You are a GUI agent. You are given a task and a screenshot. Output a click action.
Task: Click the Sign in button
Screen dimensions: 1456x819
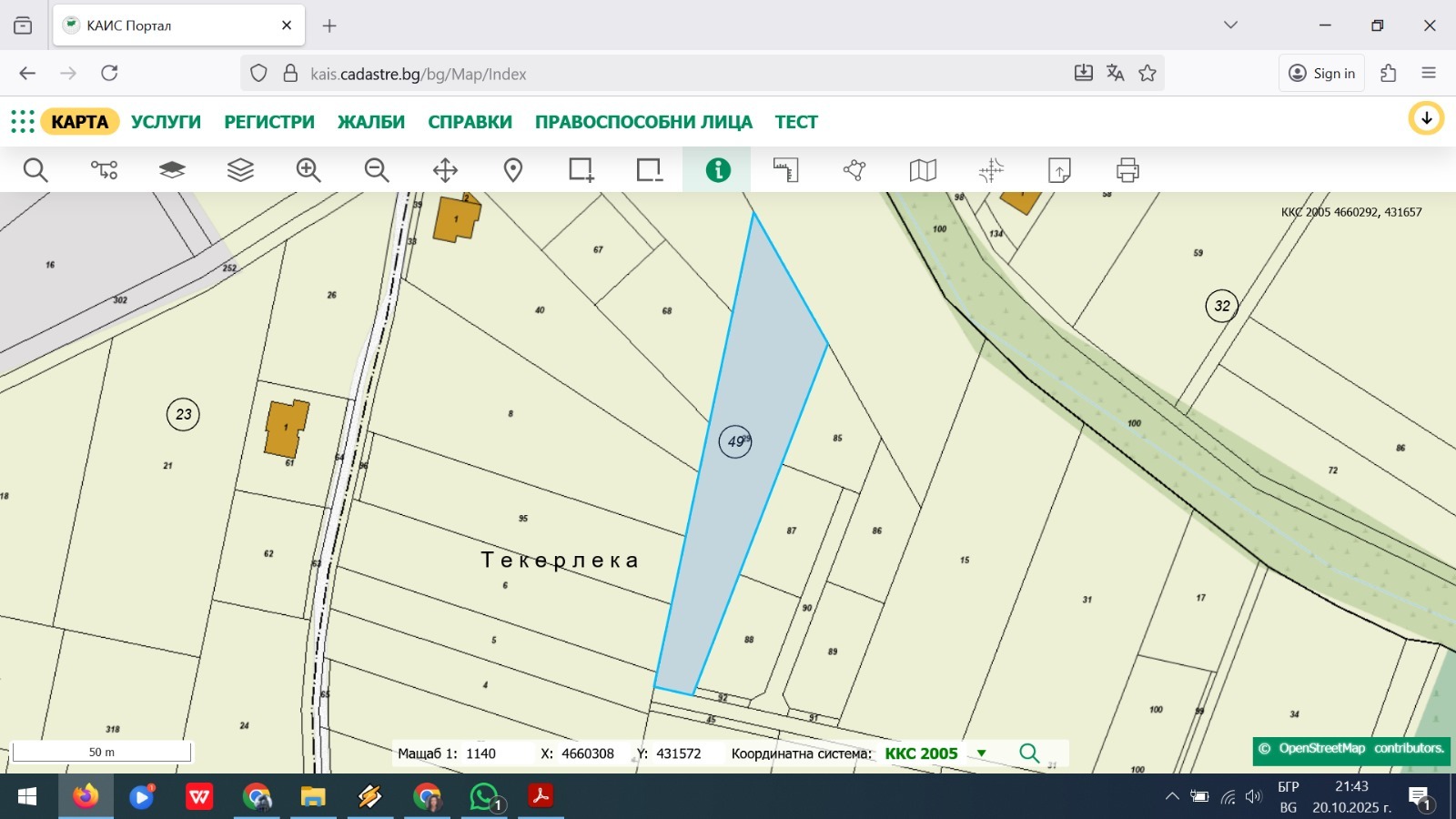pyautogui.click(x=1323, y=74)
